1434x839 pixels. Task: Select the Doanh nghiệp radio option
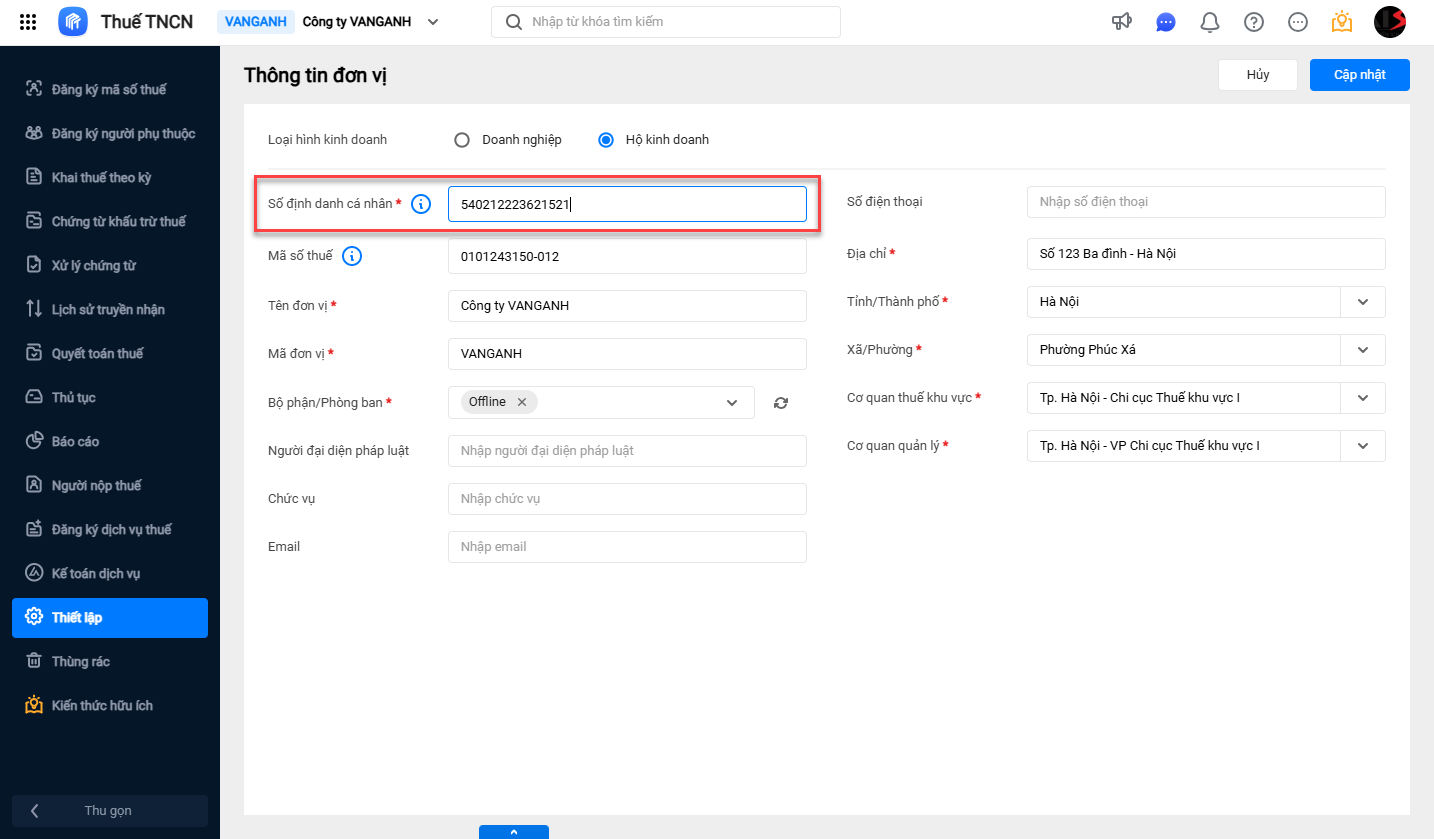tap(462, 140)
